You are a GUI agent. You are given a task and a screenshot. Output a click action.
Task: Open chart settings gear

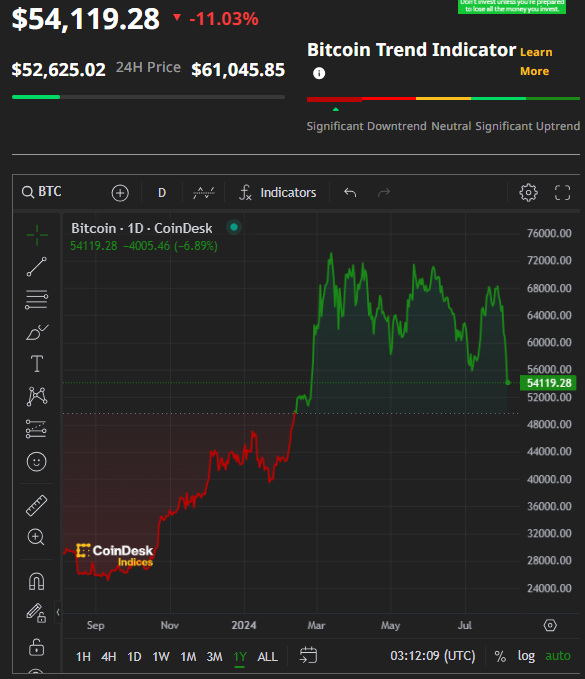(528, 192)
